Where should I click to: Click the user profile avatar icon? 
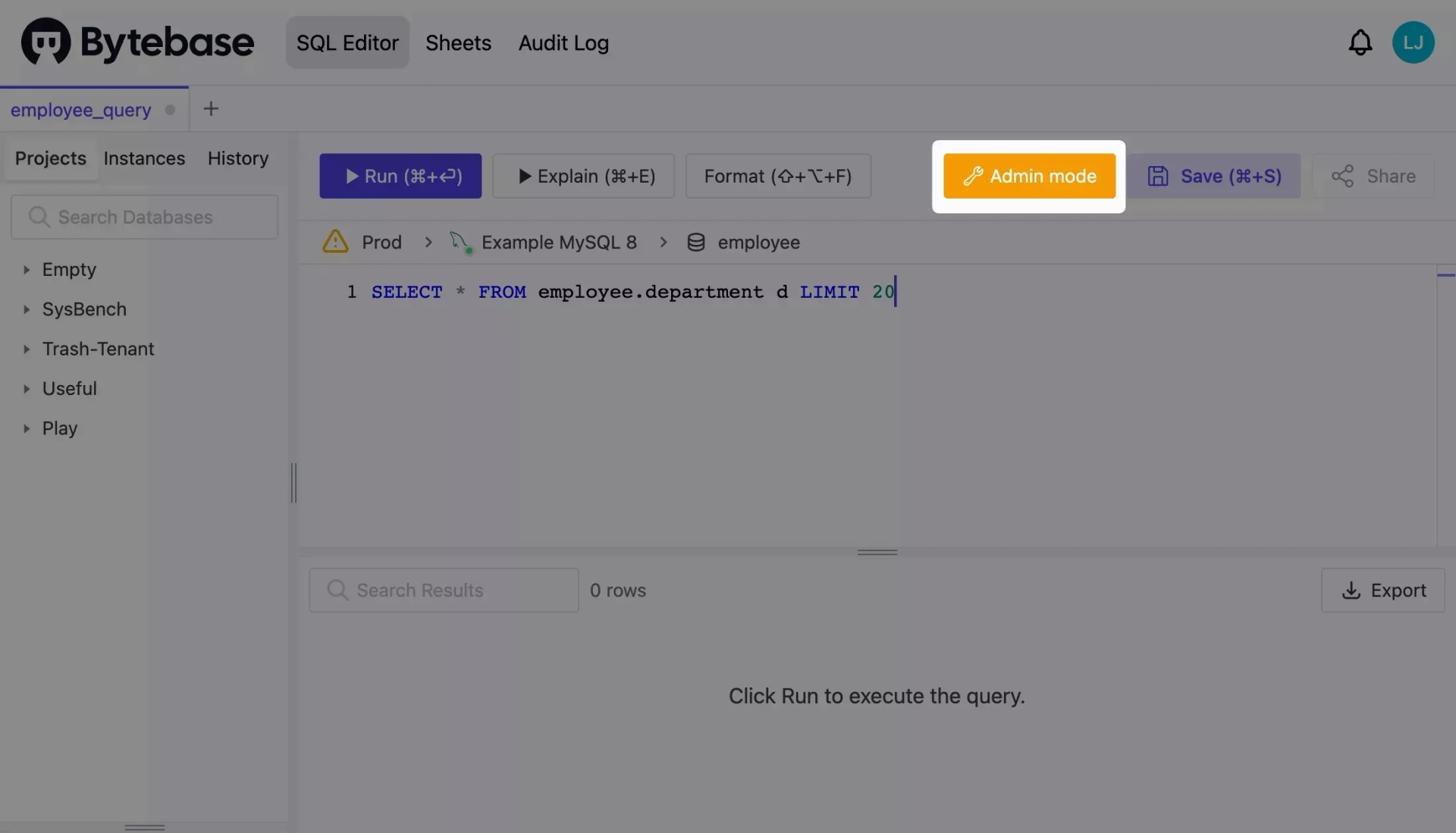(x=1413, y=42)
